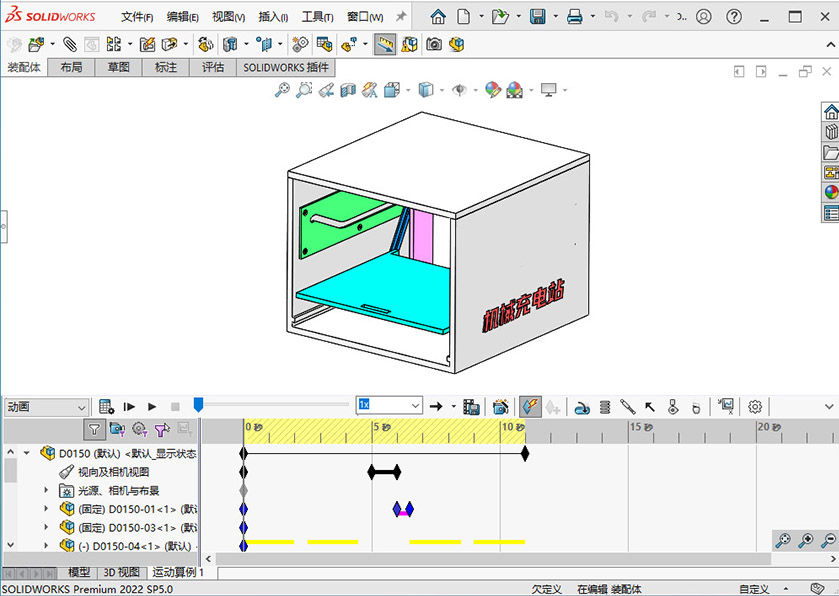Screen dimensions: 839x596
Task: Click the Home icon in title bar
Action: coord(438,17)
